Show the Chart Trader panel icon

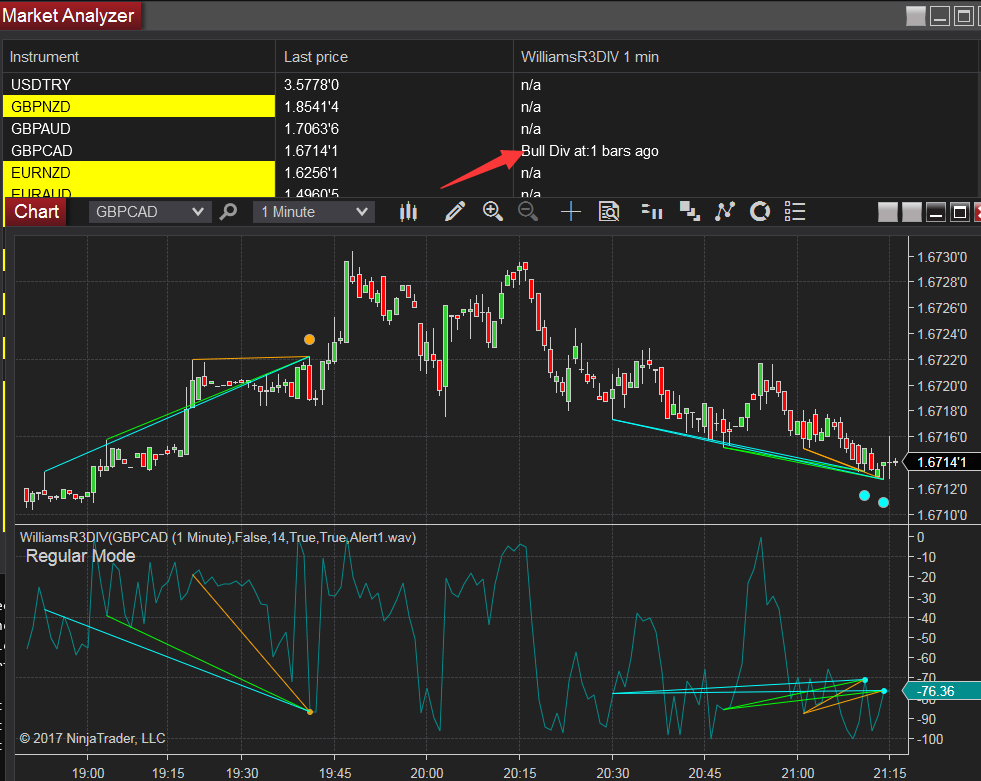pyautogui.click(x=652, y=212)
